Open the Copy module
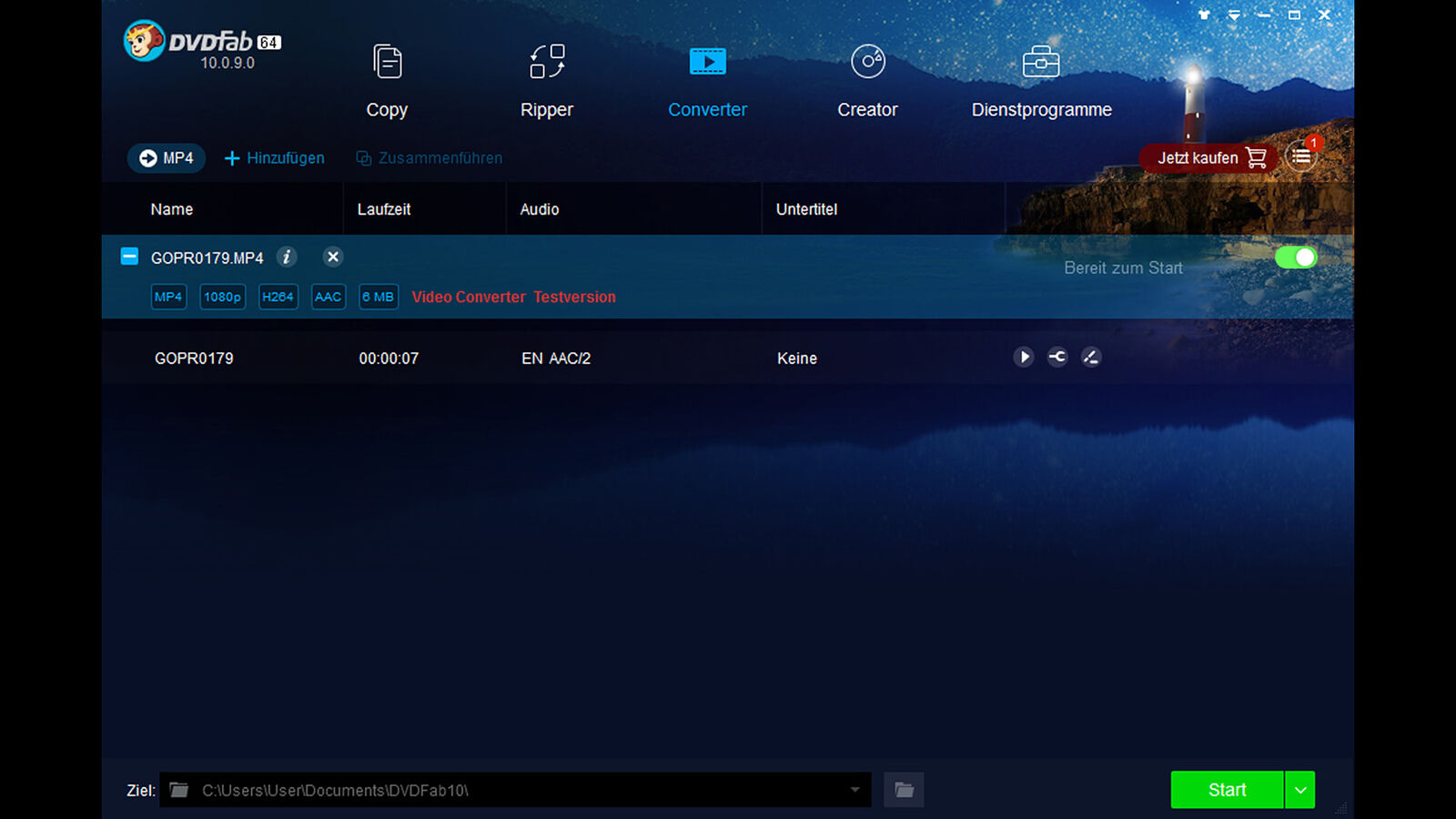 click(x=387, y=82)
